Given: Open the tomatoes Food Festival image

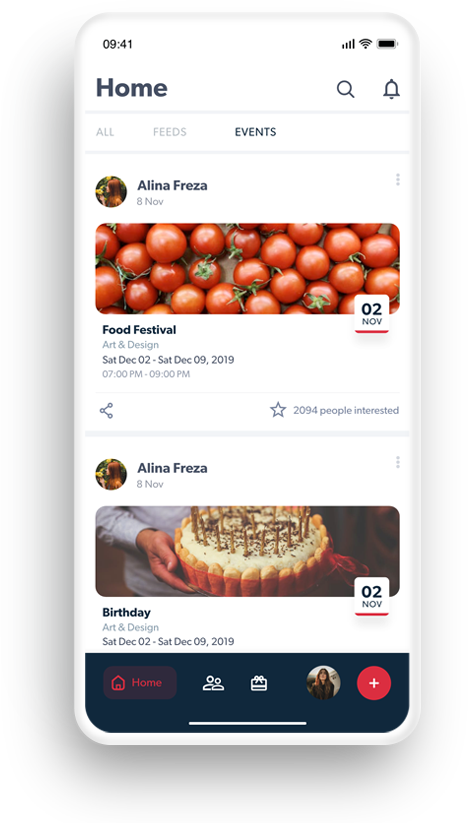Looking at the screenshot, I should pyautogui.click(x=247, y=269).
